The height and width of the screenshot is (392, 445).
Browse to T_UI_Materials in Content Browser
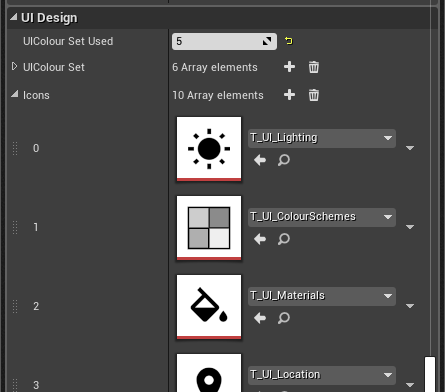point(284,318)
